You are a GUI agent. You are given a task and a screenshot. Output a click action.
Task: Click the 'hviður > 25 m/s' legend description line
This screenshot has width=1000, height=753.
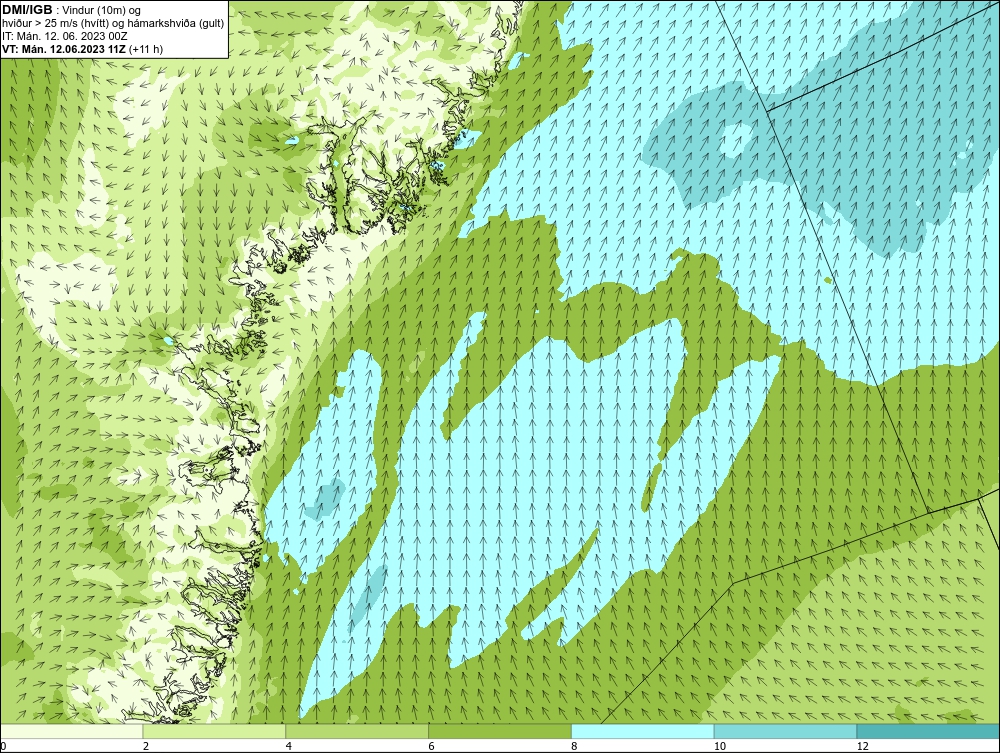click(x=113, y=24)
